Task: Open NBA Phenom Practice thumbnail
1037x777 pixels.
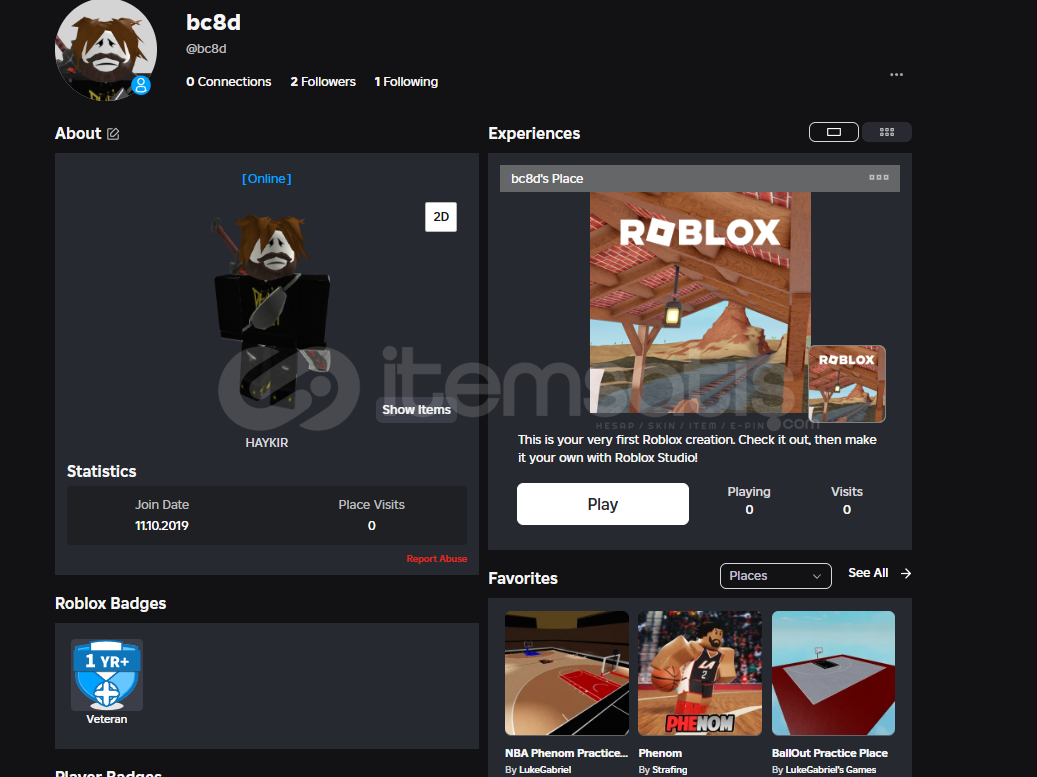Action: point(567,673)
